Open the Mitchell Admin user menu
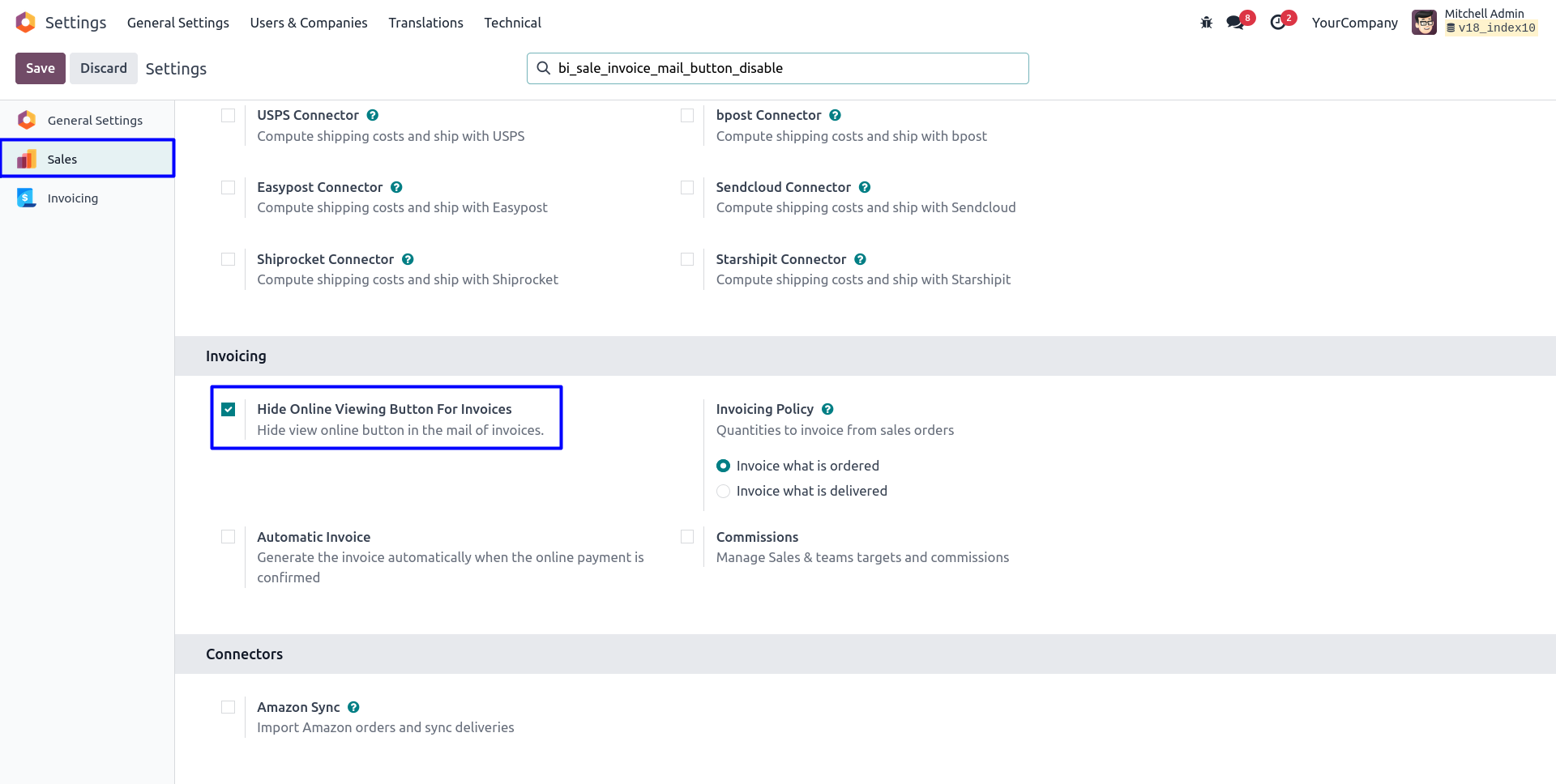This screenshot has width=1556, height=784. pyautogui.click(x=1474, y=22)
